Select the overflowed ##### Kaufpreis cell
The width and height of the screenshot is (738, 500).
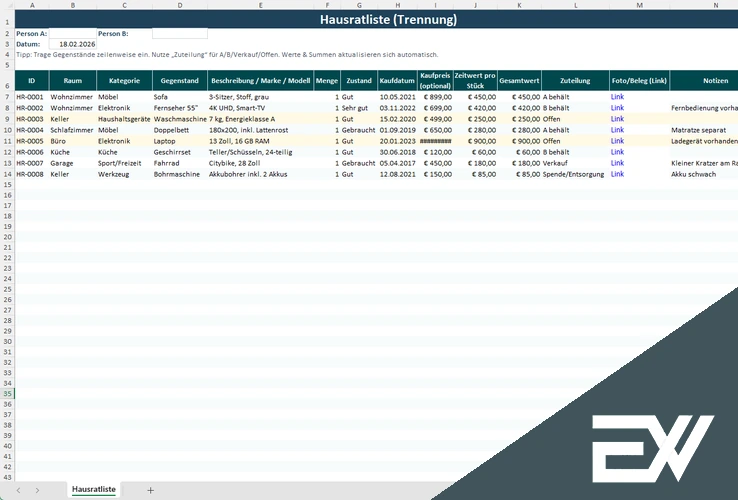(x=435, y=141)
